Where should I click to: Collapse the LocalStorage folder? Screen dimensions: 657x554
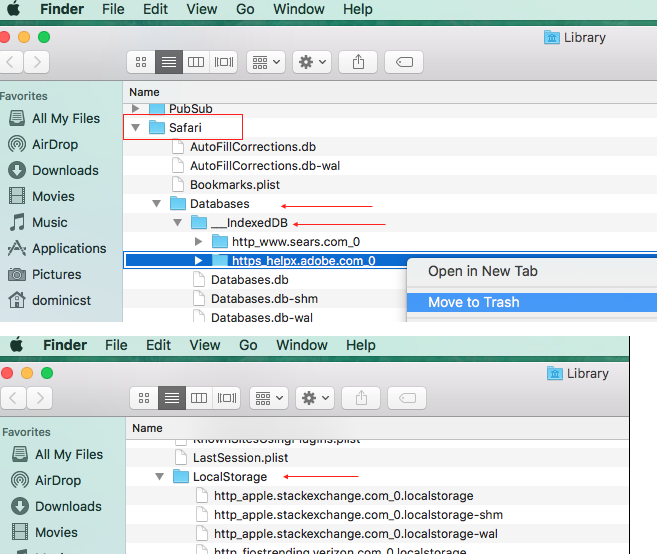[160, 476]
